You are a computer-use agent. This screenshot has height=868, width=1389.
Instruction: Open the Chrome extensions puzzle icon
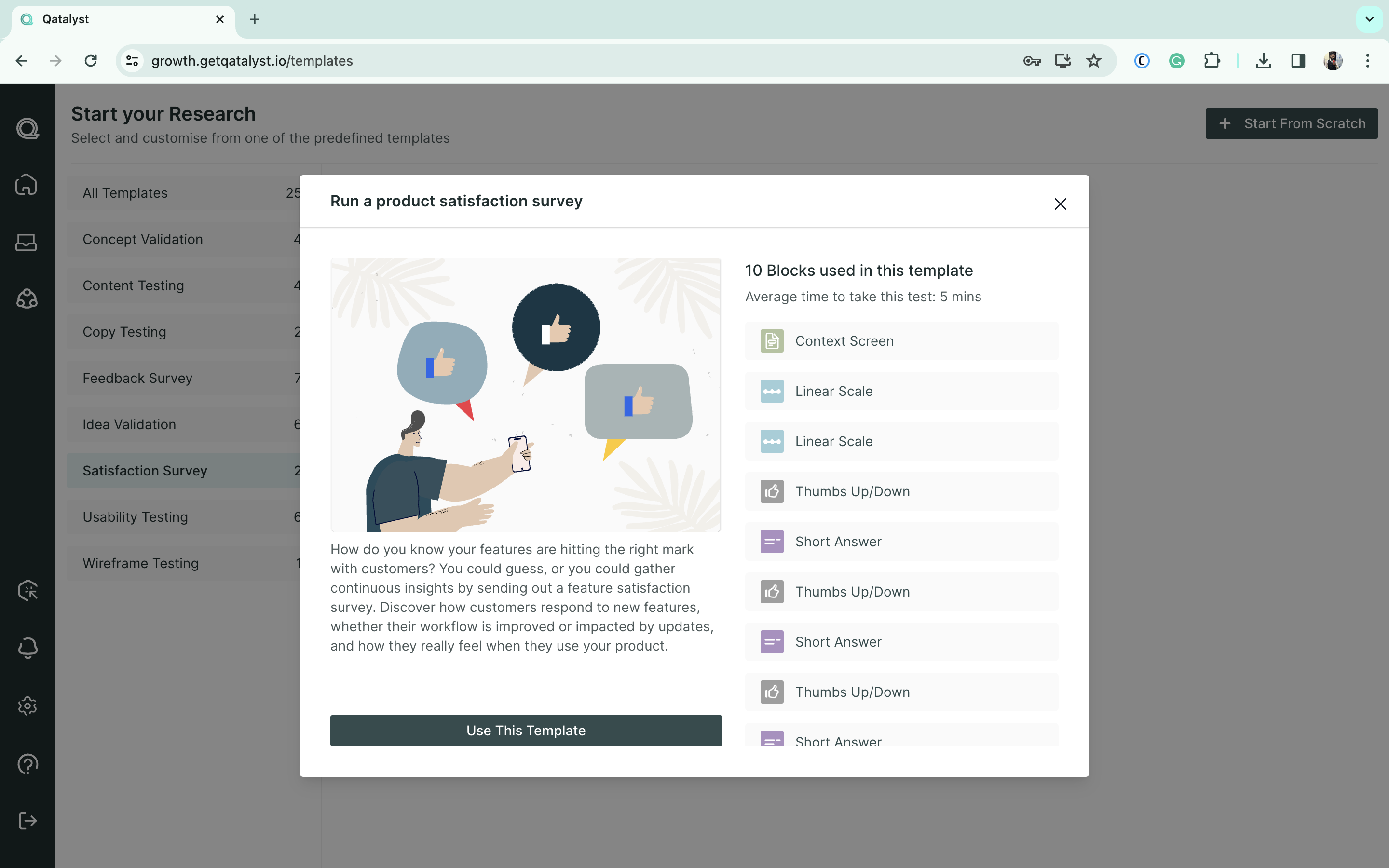click(1212, 61)
